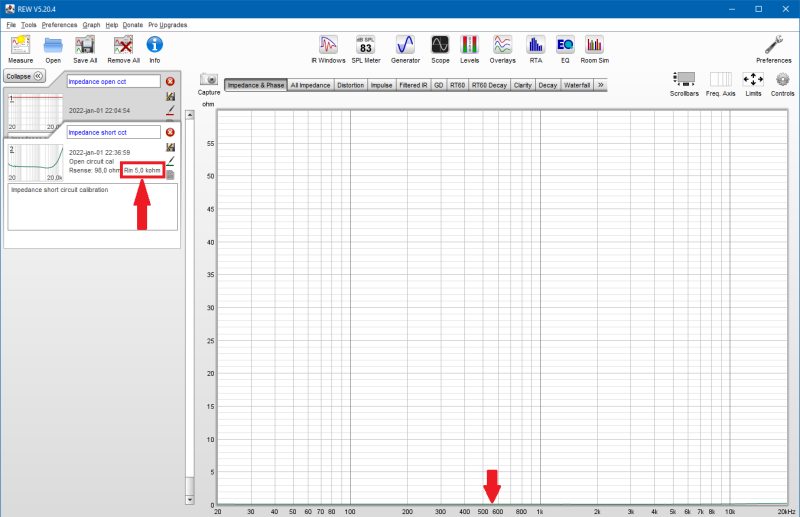Switch to RT60 Decay tab

489,85
